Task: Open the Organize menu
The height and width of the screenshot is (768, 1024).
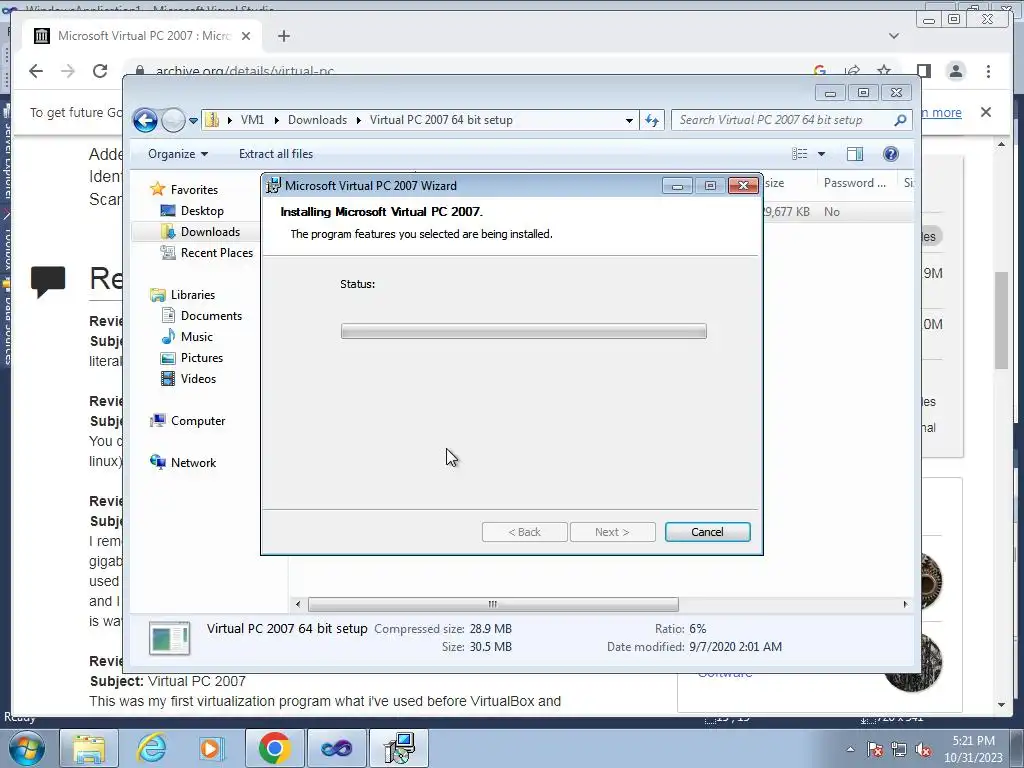Action: (x=178, y=154)
